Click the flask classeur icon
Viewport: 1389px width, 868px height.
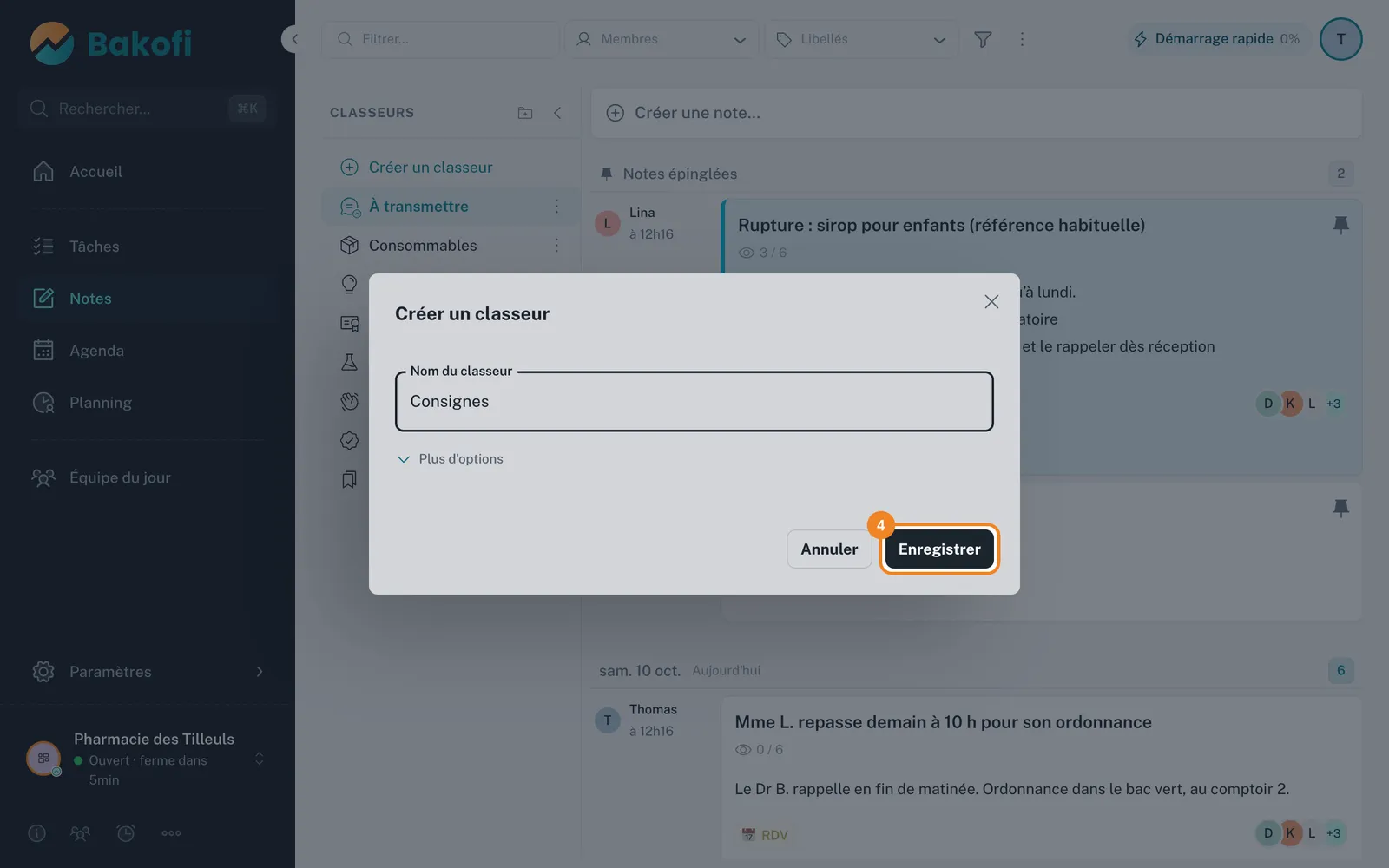[349, 363]
